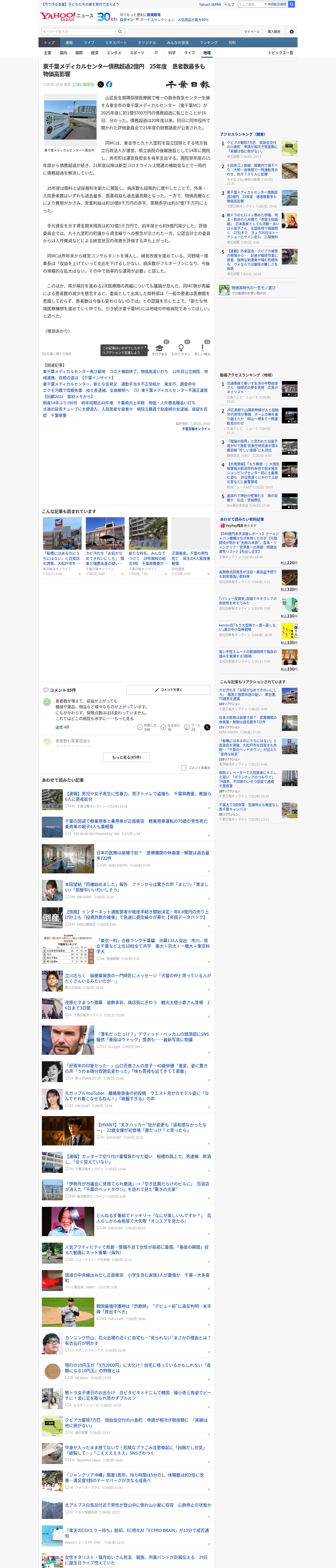Click the 30th anniversary logo
336x1568 pixels.
(107, 17)
